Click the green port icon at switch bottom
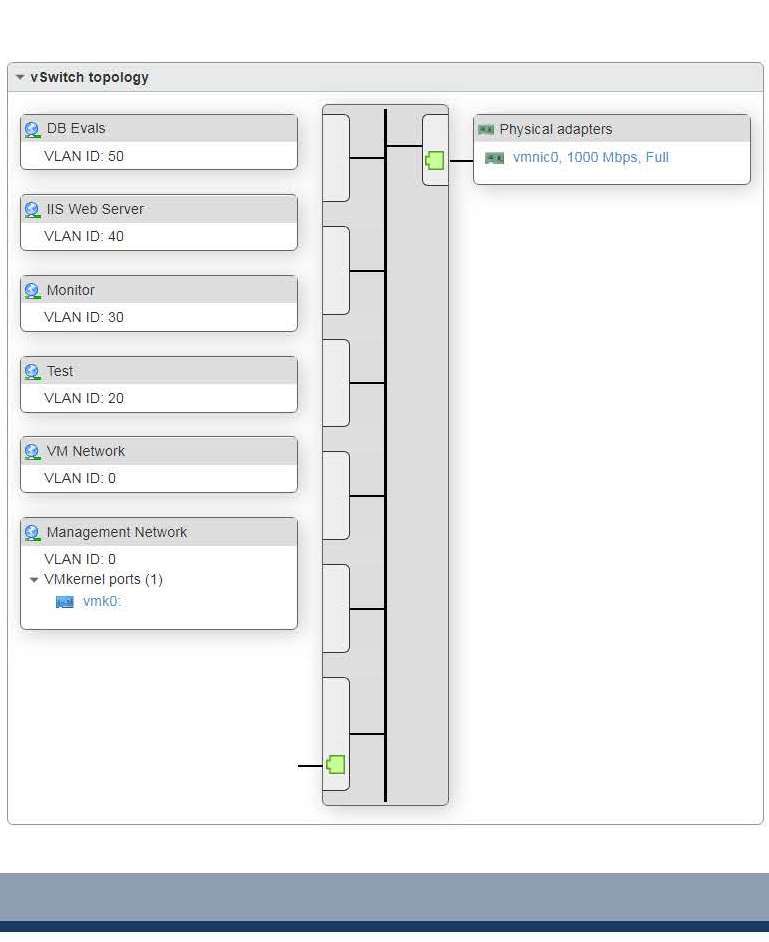769x942 pixels. [336, 764]
